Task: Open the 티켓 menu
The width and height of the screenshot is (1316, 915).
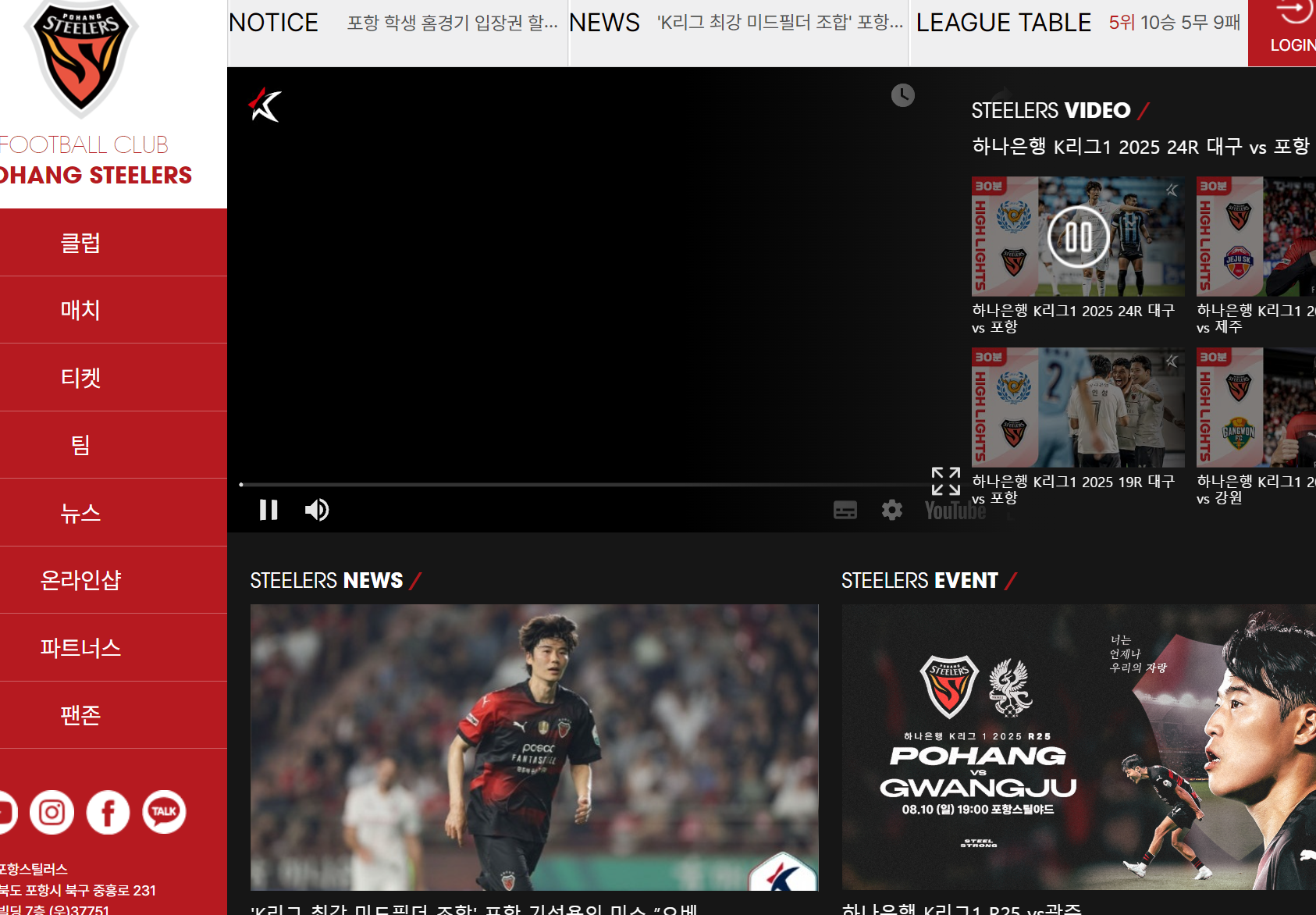Action: click(81, 378)
